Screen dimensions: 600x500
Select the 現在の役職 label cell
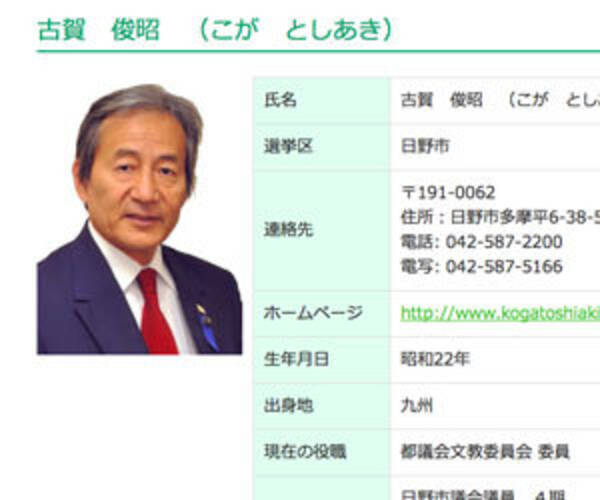[321, 452]
